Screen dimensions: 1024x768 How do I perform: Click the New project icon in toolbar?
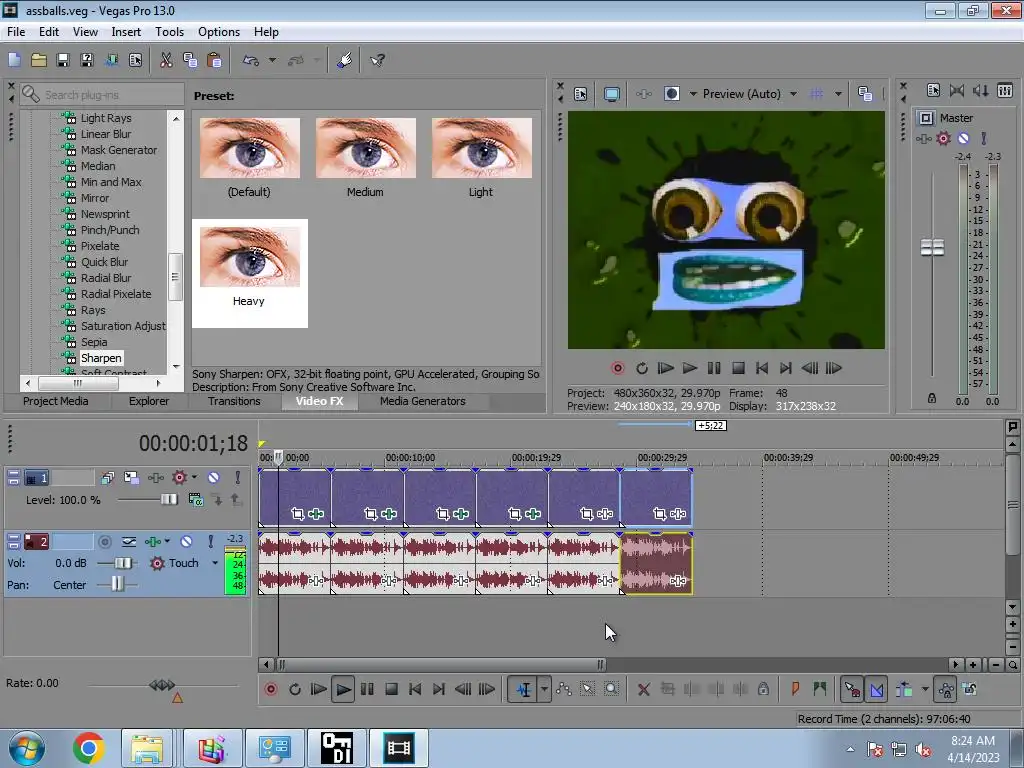(x=14, y=60)
